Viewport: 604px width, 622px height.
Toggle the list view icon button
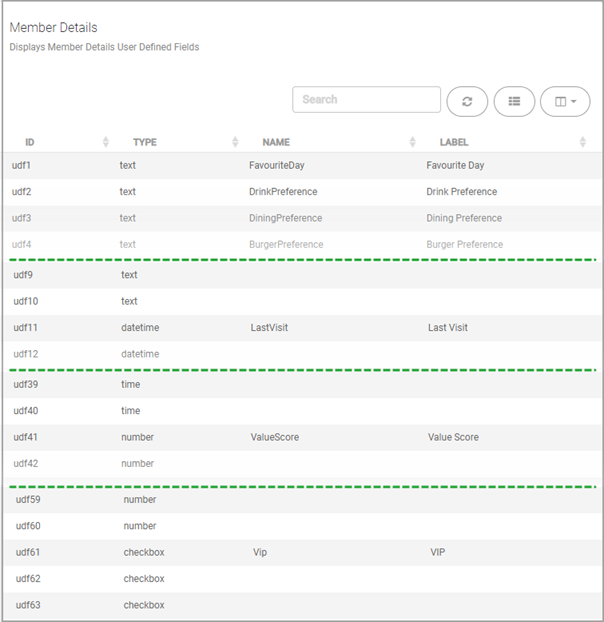point(514,102)
